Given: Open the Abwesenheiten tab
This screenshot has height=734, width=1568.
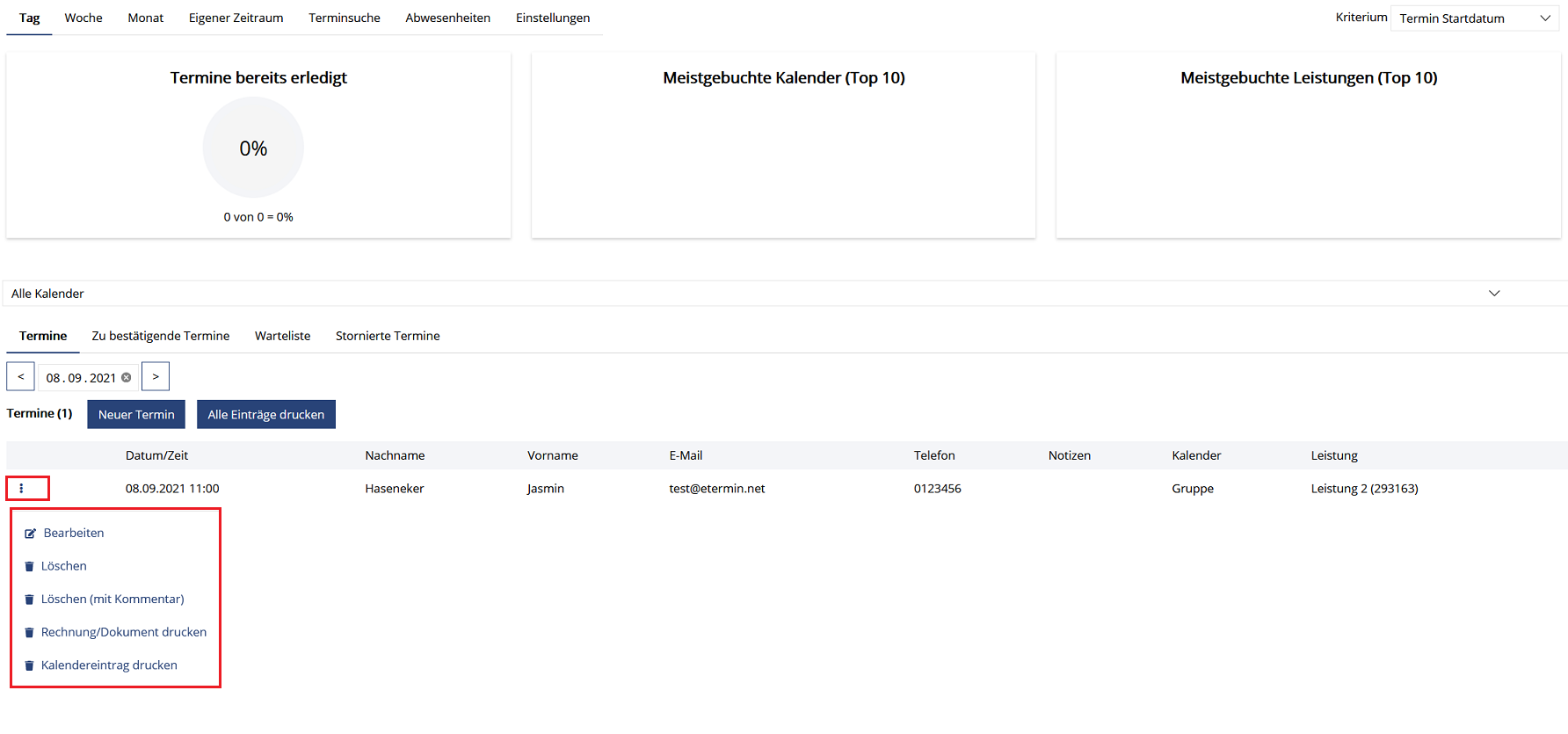Looking at the screenshot, I should [x=448, y=18].
